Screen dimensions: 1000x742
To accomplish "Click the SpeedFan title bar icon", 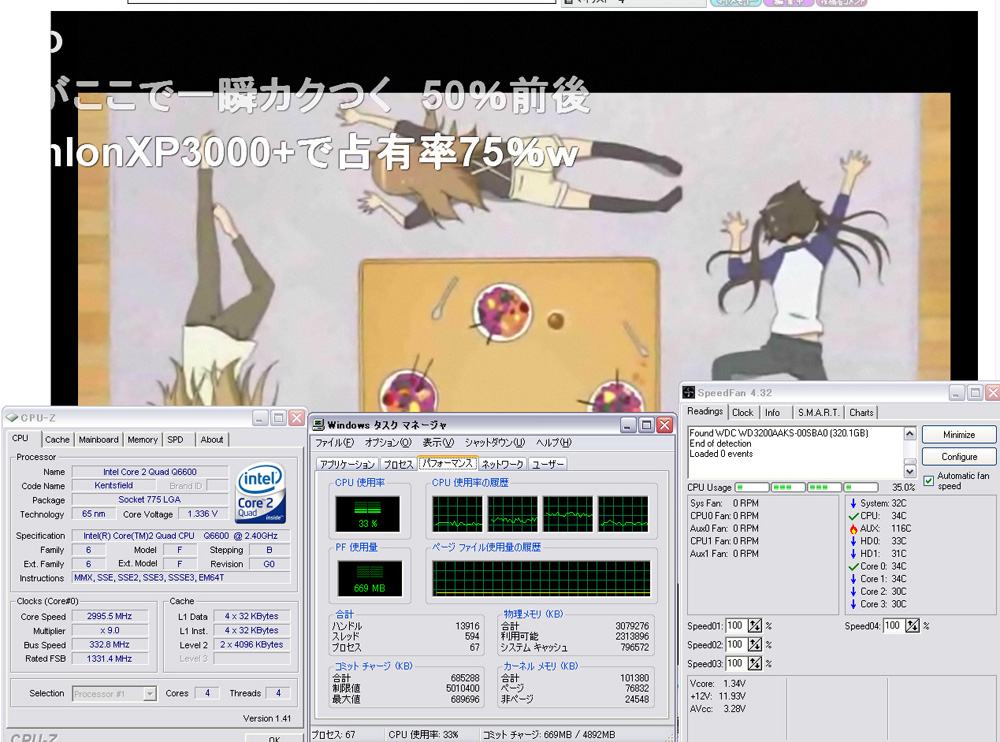I will (689, 392).
